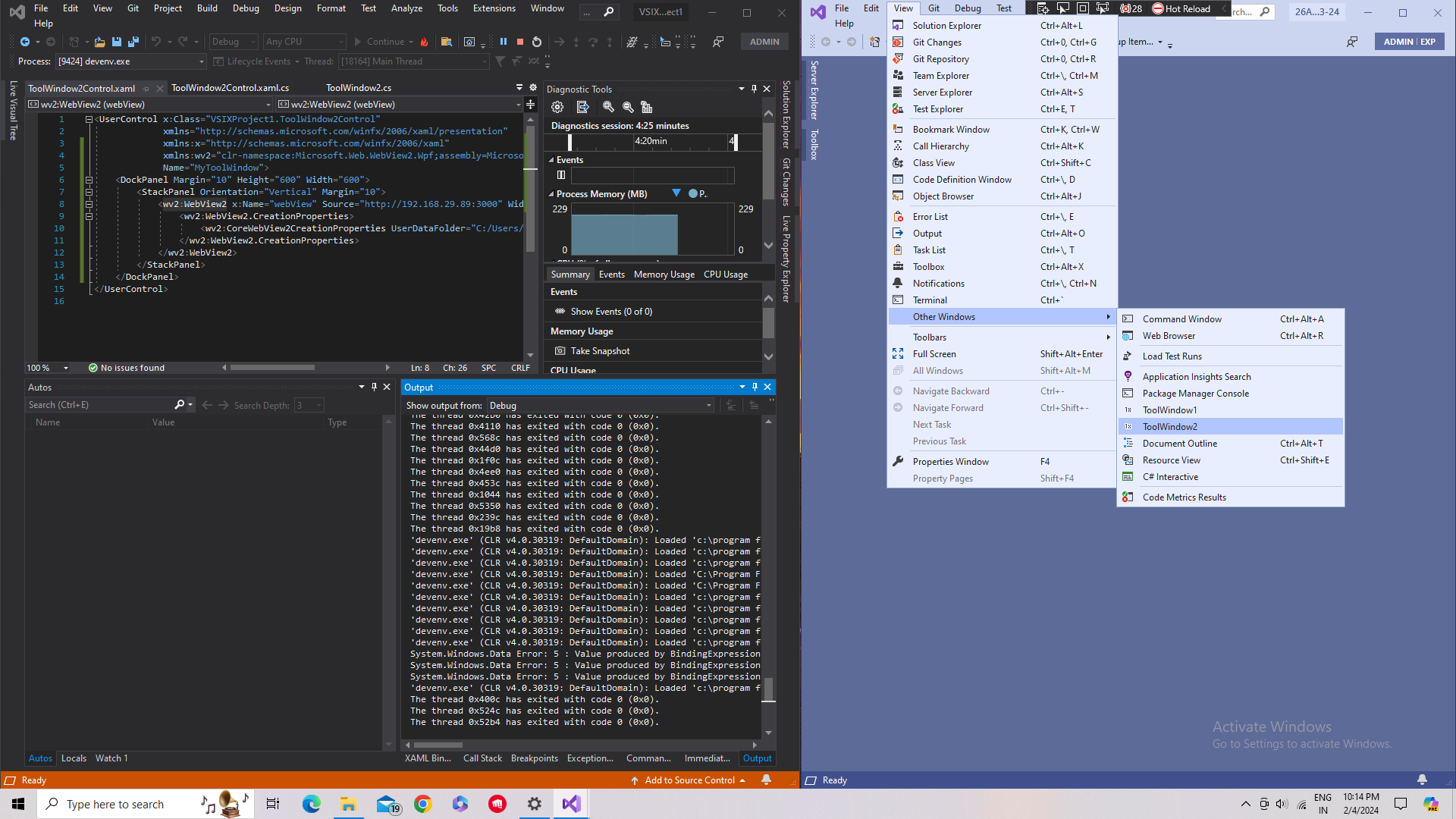This screenshot has width=1456, height=819.
Task: Click the Take Snapshot camera icon
Action: pyautogui.click(x=560, y=351)
